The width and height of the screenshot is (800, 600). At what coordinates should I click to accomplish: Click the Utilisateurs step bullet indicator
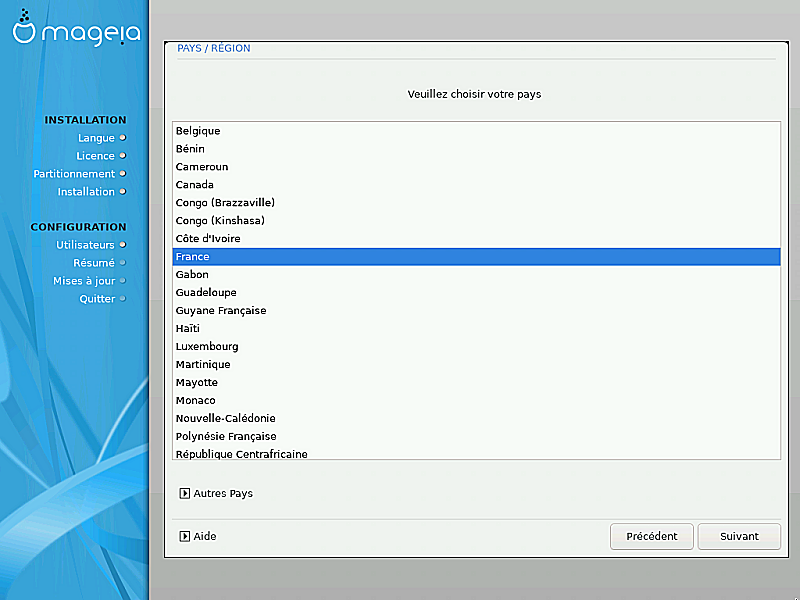(x=123, y=245)
